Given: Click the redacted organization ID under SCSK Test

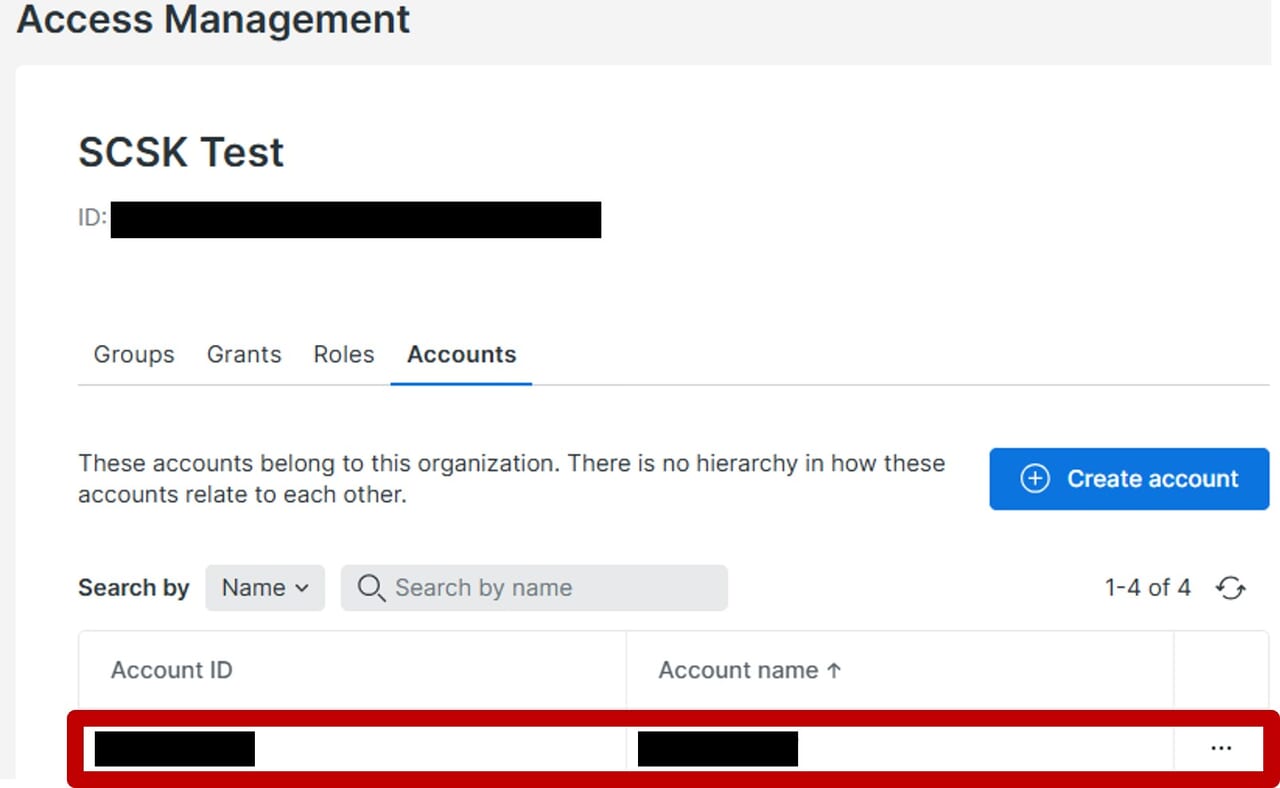Looking at the screenshot, I should pos(355,219).
